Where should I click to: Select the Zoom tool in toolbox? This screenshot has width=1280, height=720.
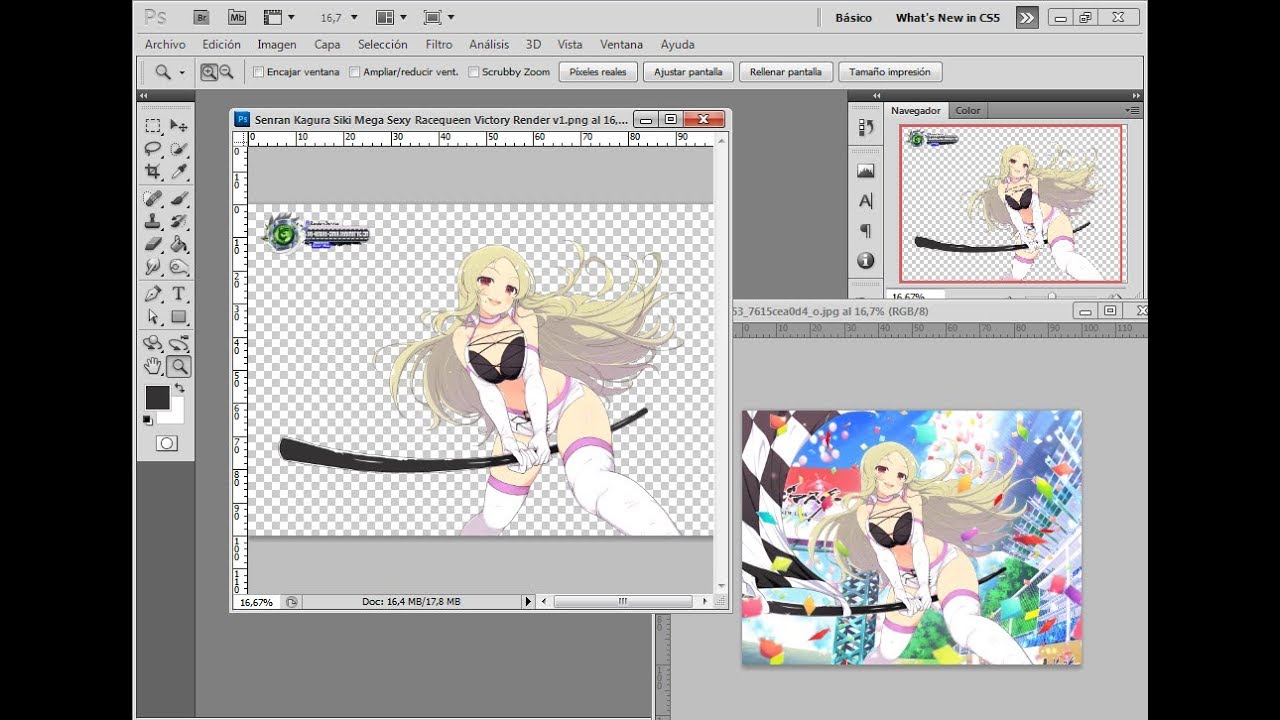point(179,366)
